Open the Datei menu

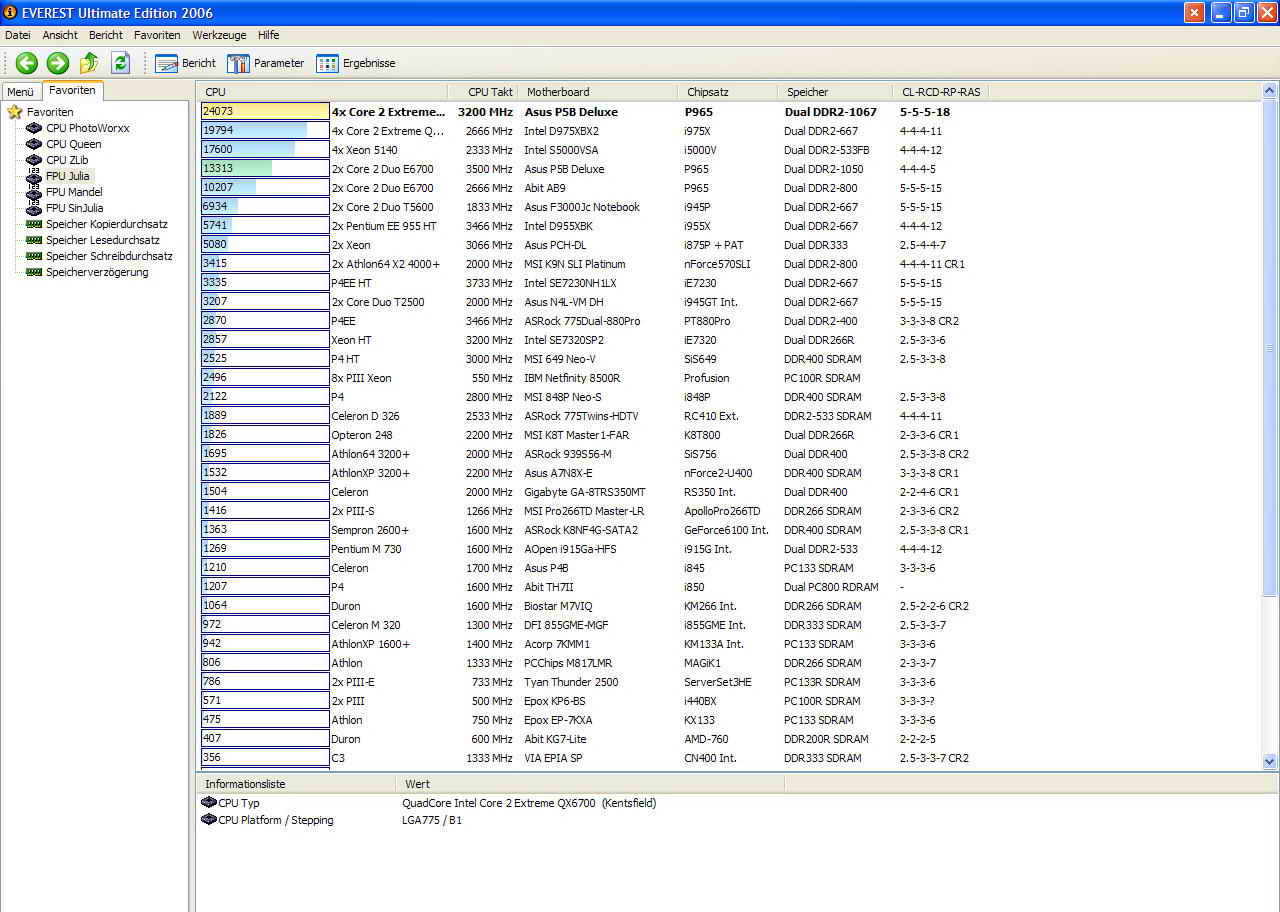pos(18,35)
